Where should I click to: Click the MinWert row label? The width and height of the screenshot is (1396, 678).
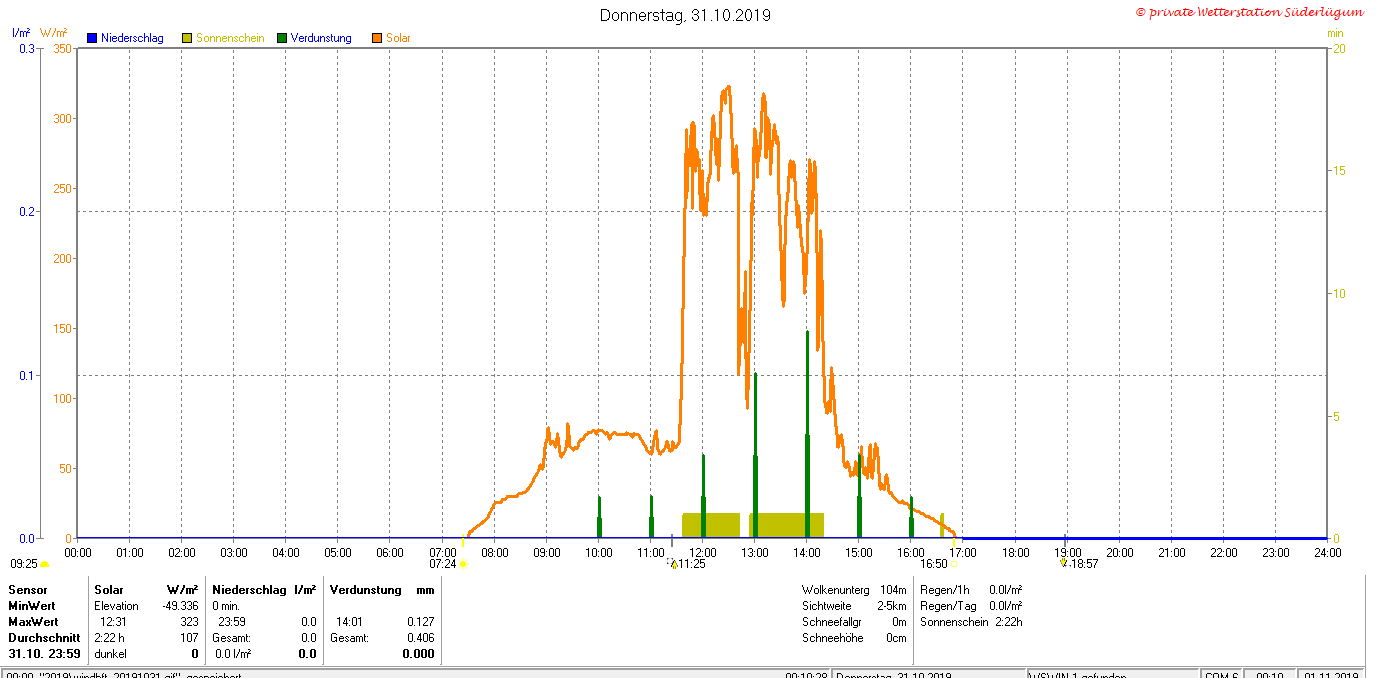(x=32, y=606)
